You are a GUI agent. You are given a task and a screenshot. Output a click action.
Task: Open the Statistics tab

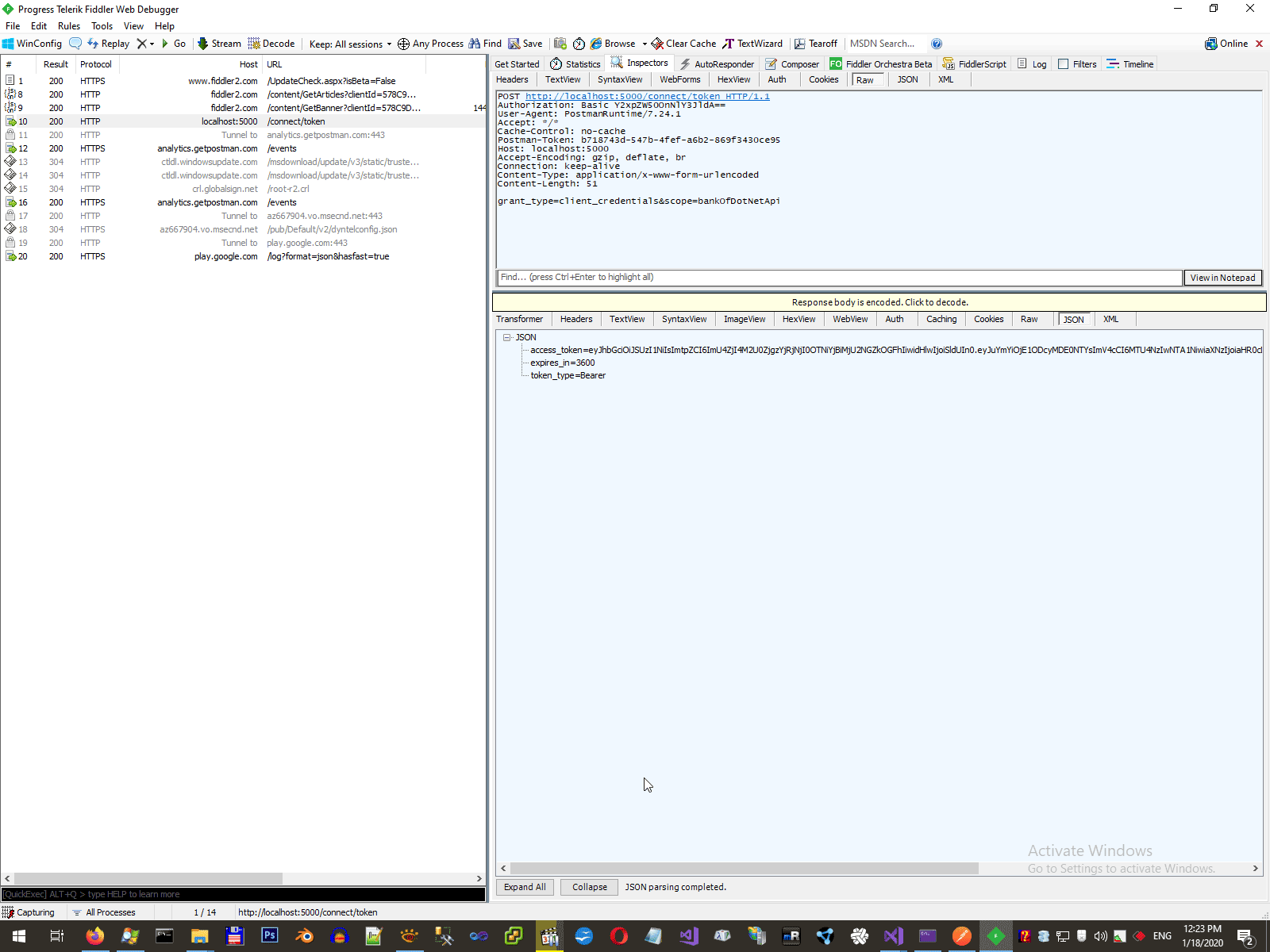(x=575, y=64)
